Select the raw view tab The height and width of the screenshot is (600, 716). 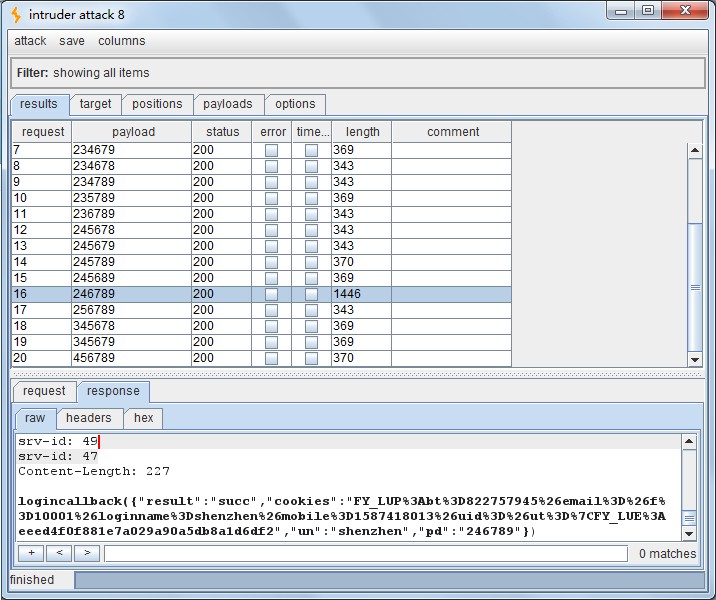coord(35,418)
